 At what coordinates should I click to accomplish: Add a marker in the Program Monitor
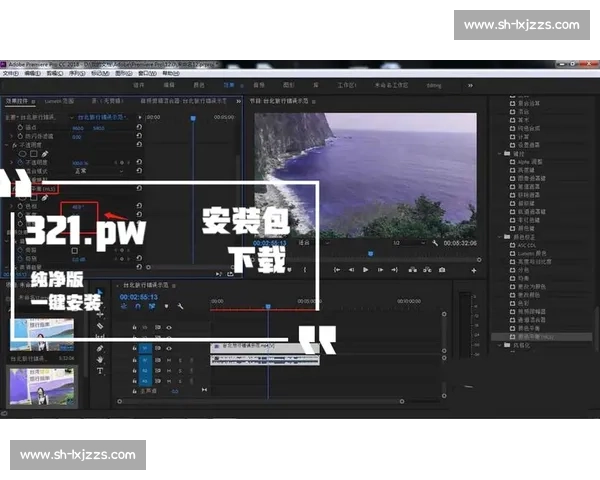click(x=290, y=270)
